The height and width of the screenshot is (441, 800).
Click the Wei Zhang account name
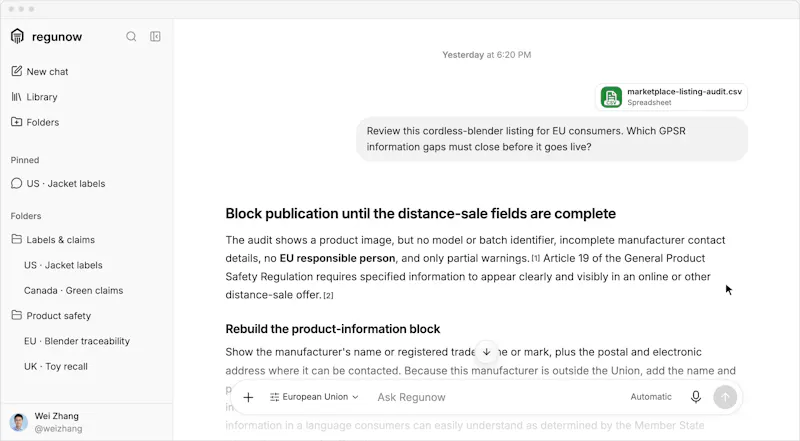click(x=57, y=416)
